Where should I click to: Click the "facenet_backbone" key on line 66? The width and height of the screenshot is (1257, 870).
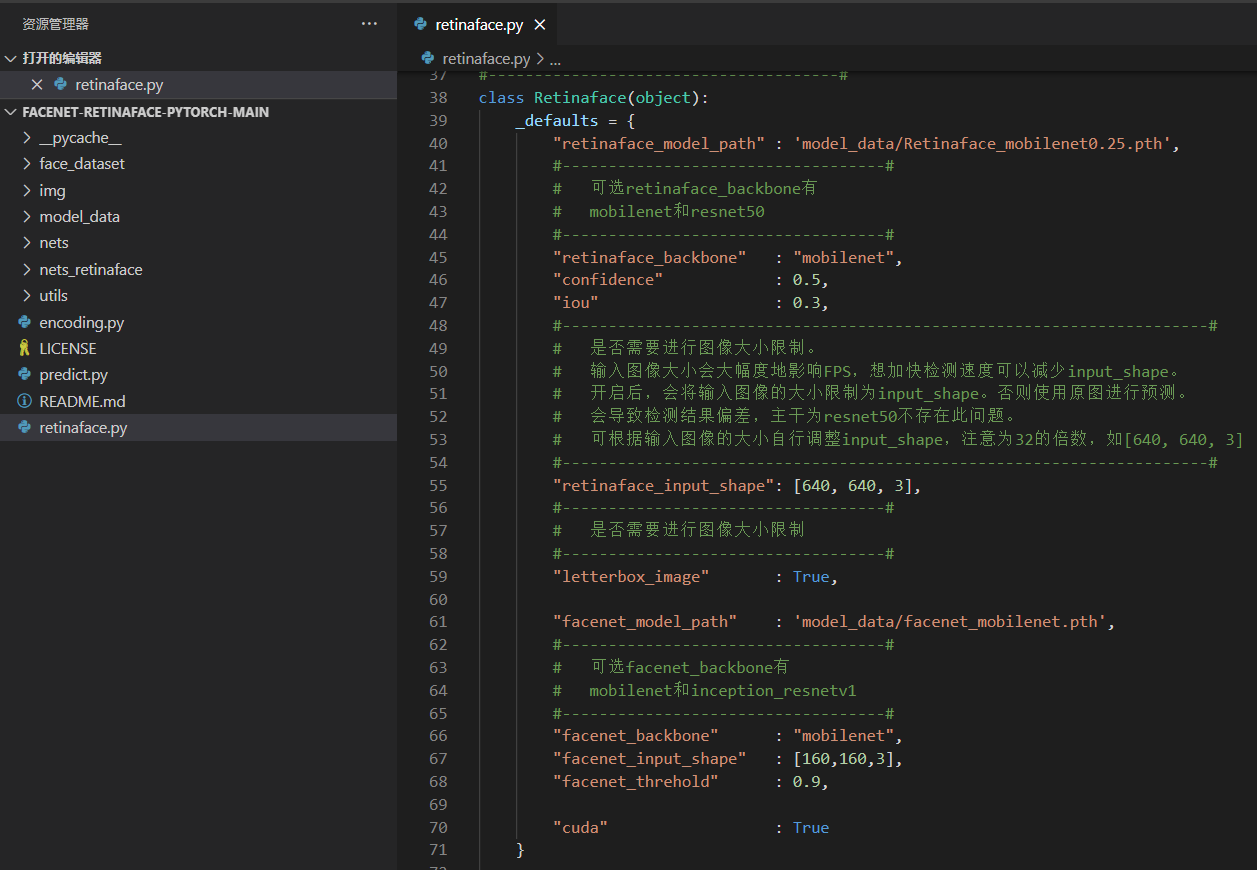636,736
